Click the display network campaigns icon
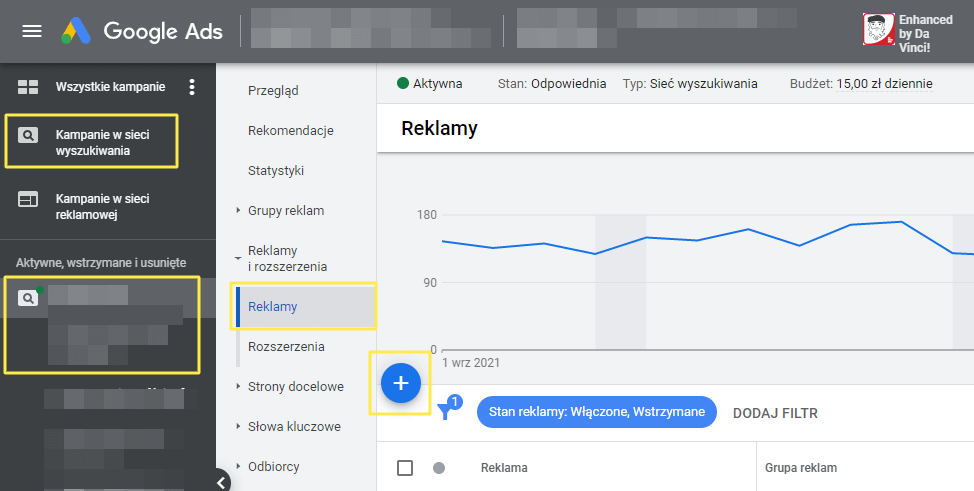Image resolution: width=974 pixels, height=491 pixels. [28, 200]
